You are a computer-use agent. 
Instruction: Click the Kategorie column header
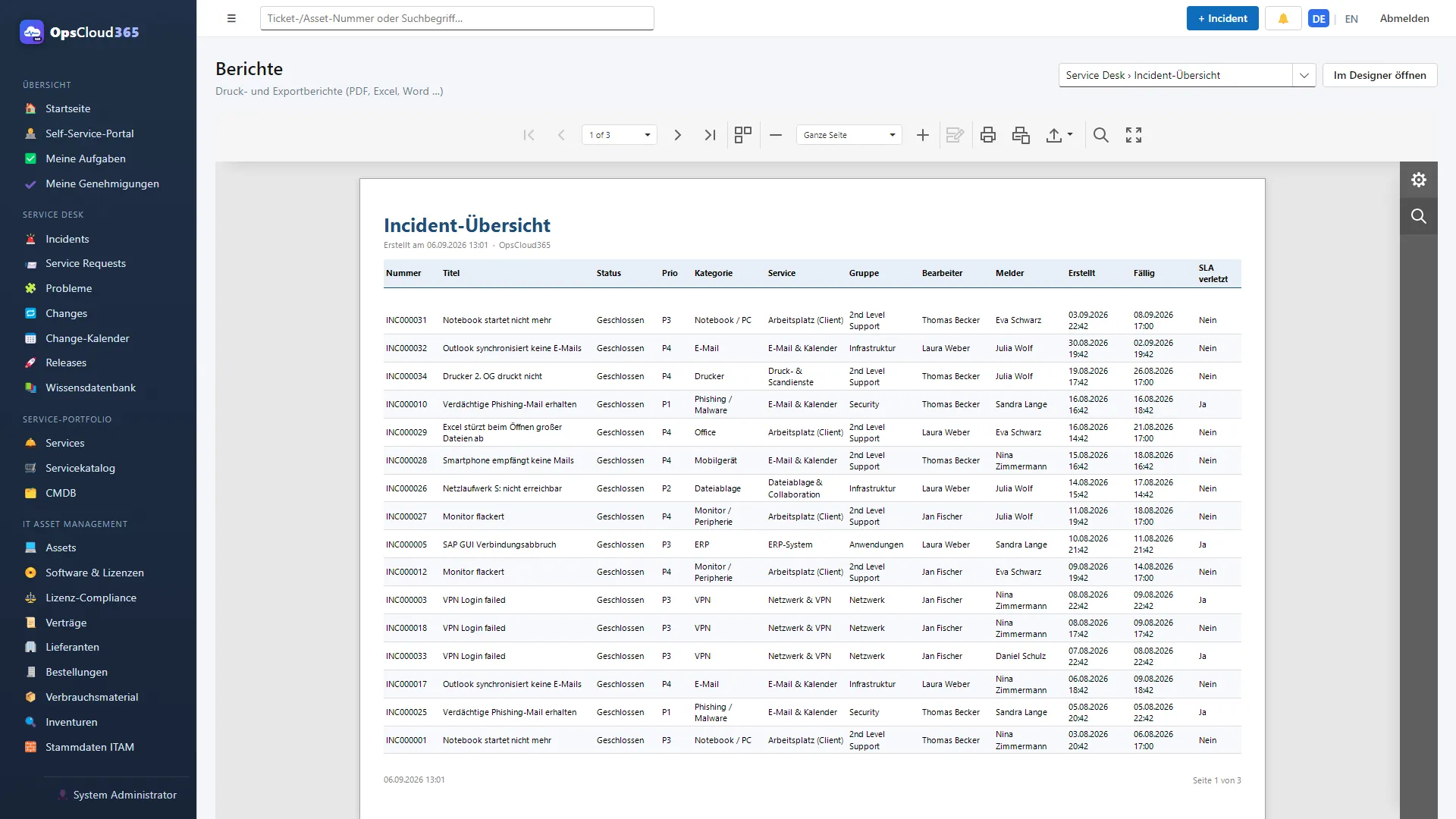click(x=714, y=273)
